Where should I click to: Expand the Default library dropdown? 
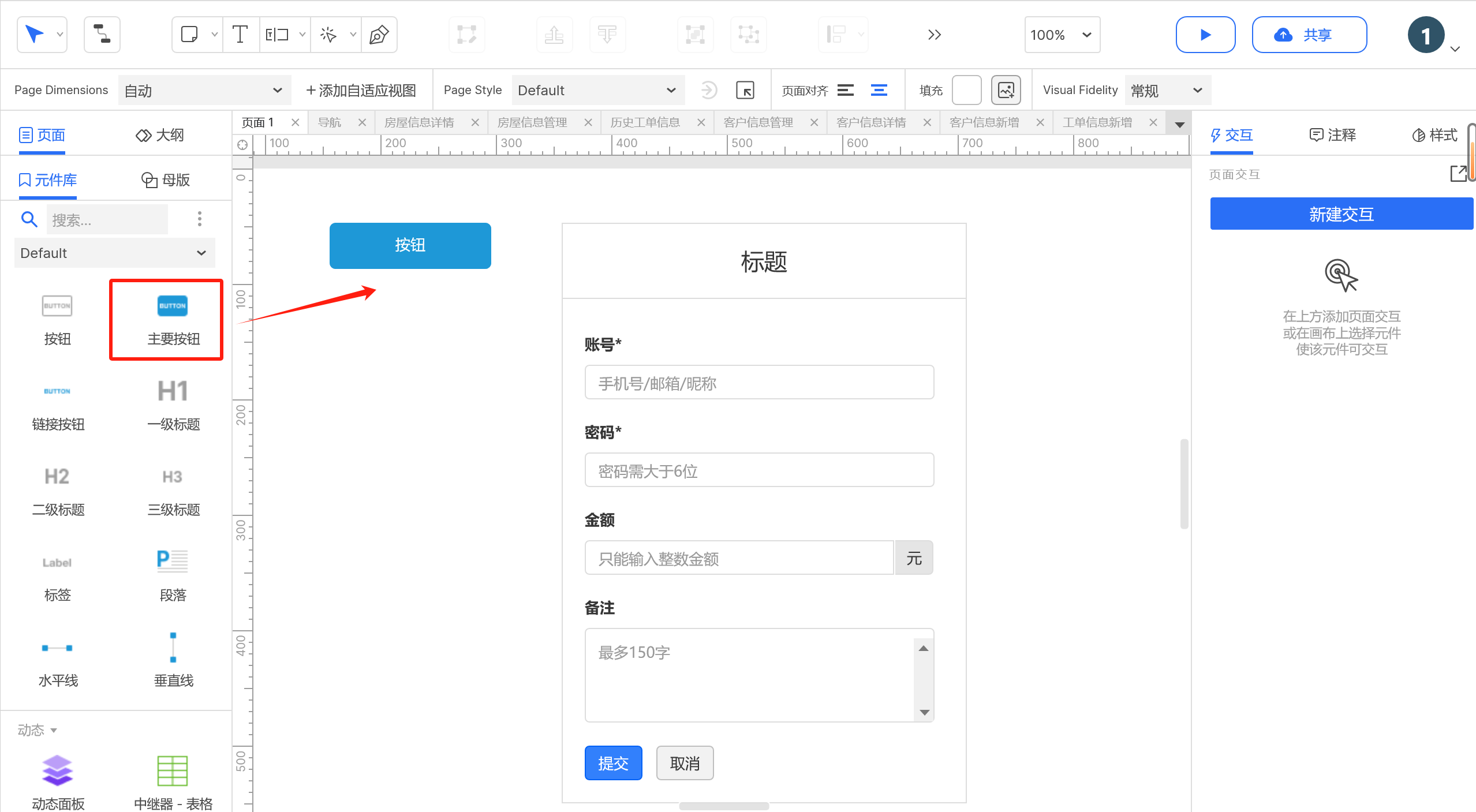(114, 253)
